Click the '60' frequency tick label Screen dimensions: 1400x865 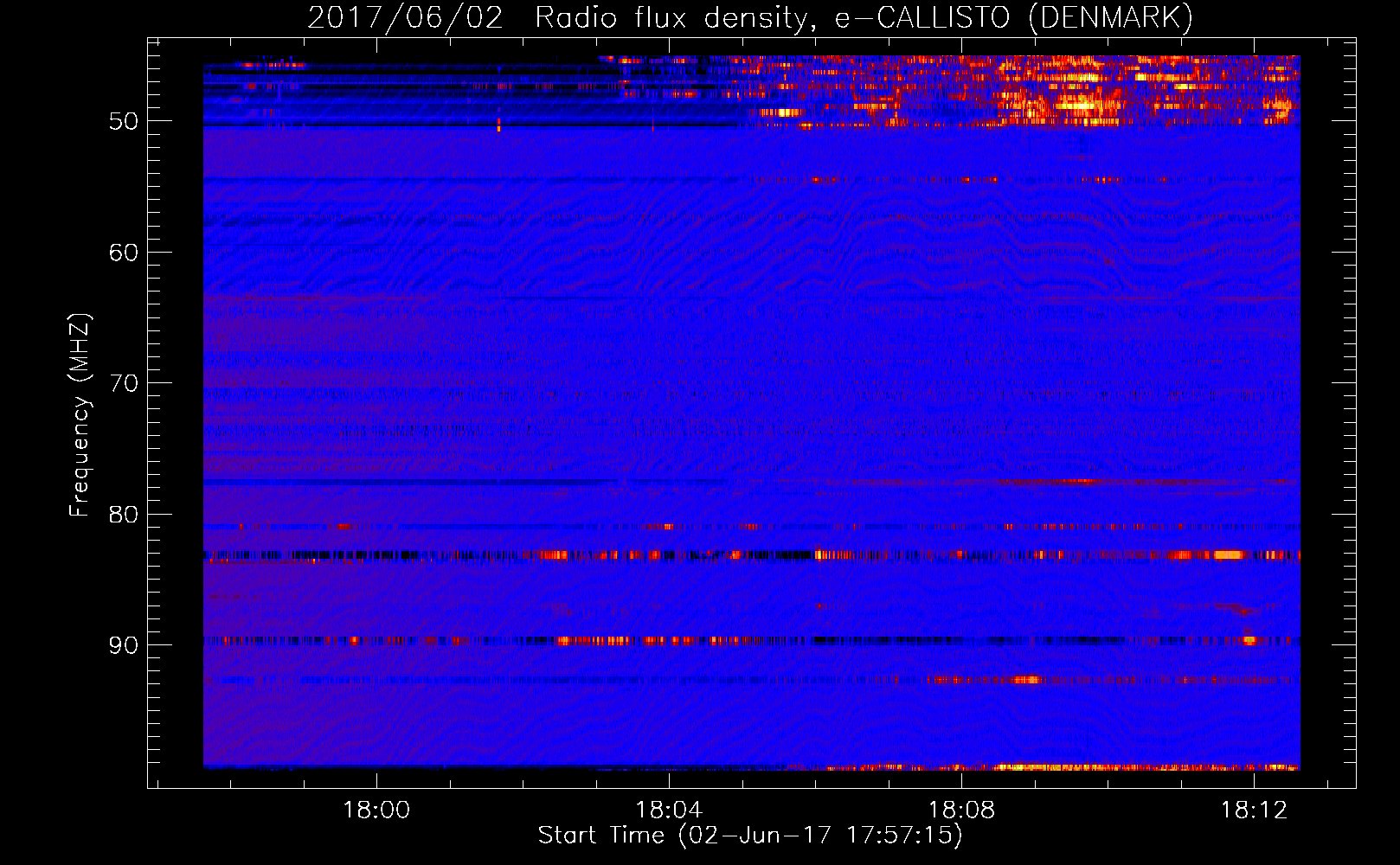coord(124,253)
